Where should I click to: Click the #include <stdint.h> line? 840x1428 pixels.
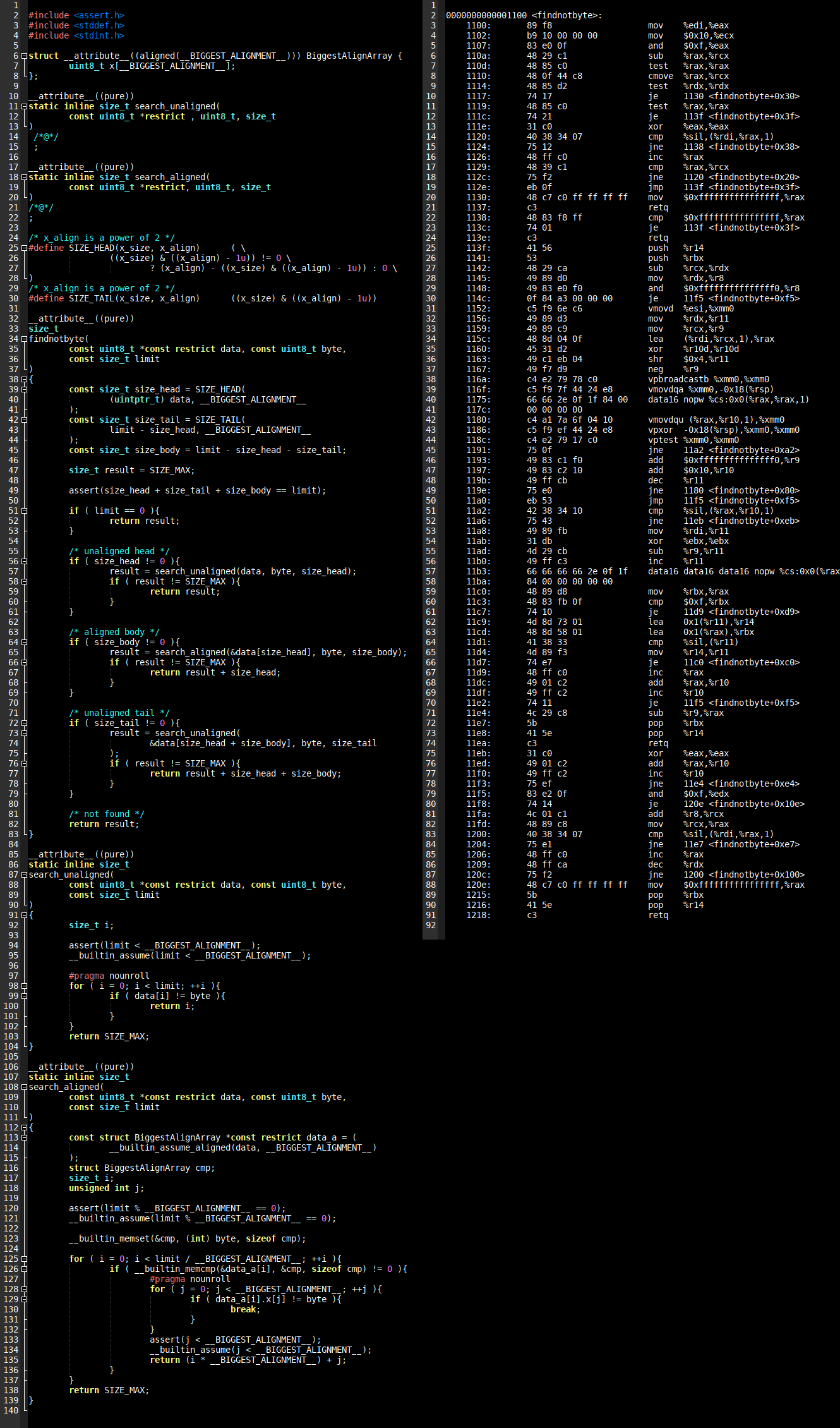[76, 36]
